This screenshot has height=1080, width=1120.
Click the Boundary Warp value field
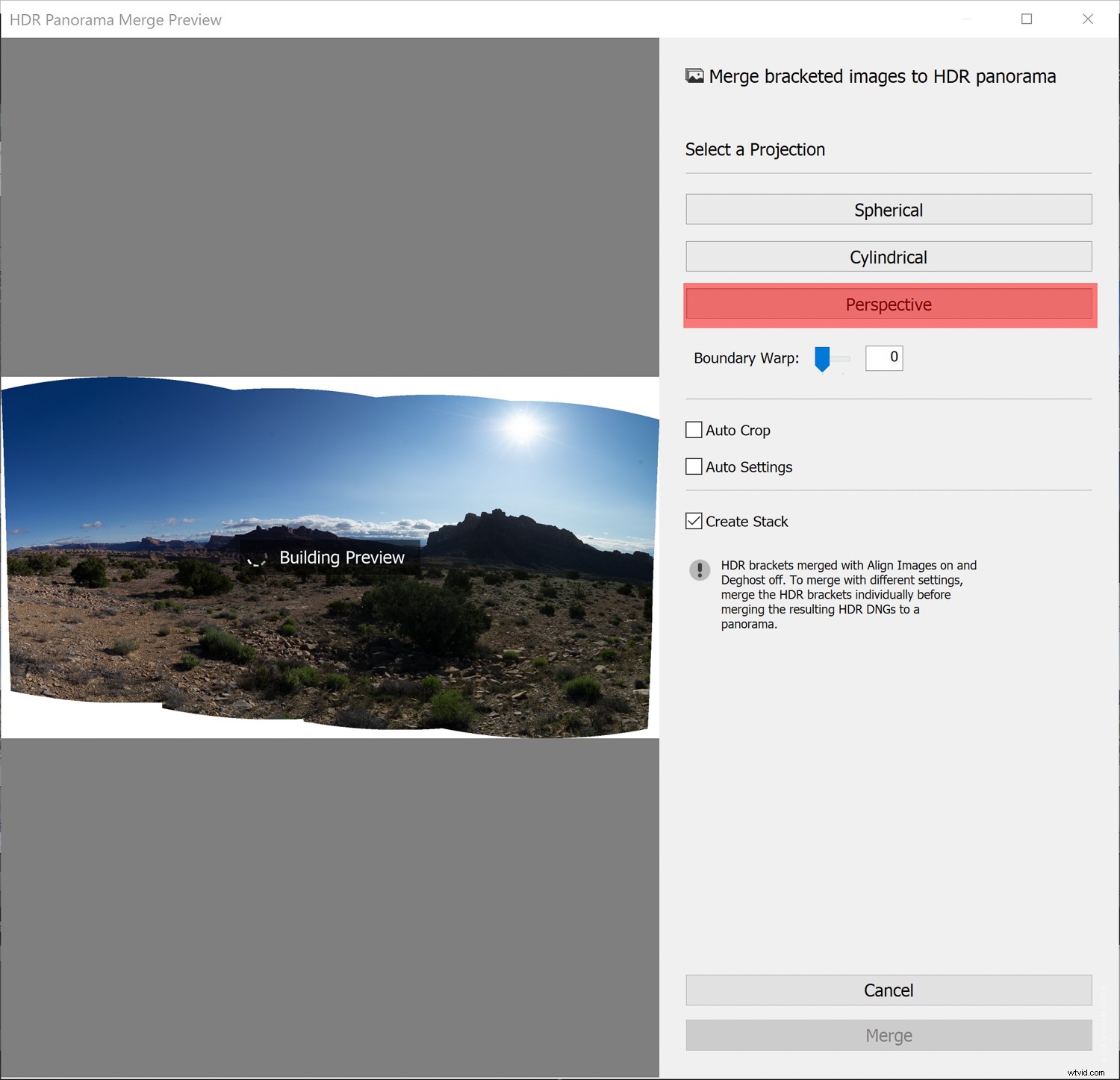pyautogui.click(x=883, y=358)
